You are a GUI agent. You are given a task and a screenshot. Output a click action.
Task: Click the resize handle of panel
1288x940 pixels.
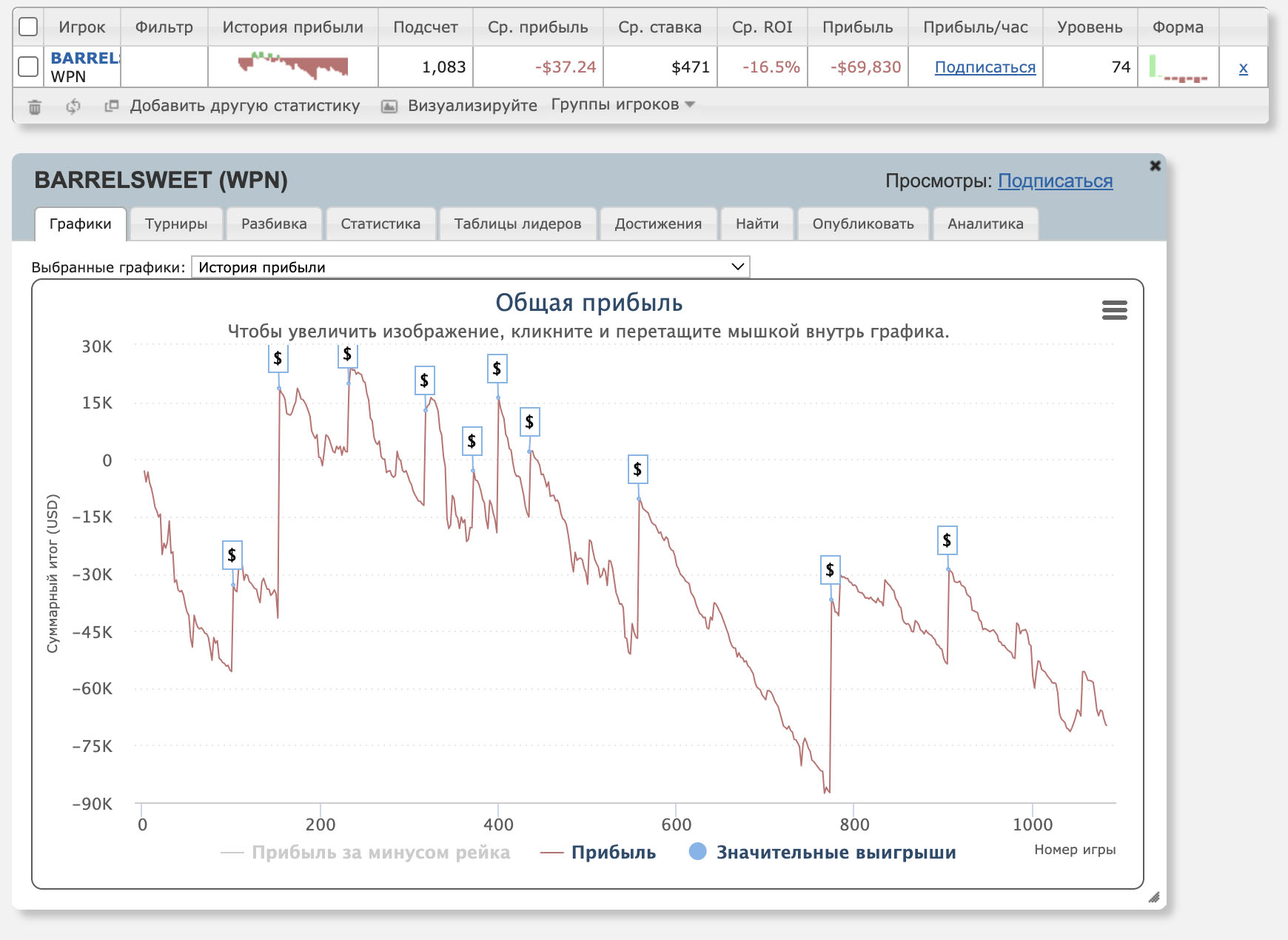click(1153, 897)
